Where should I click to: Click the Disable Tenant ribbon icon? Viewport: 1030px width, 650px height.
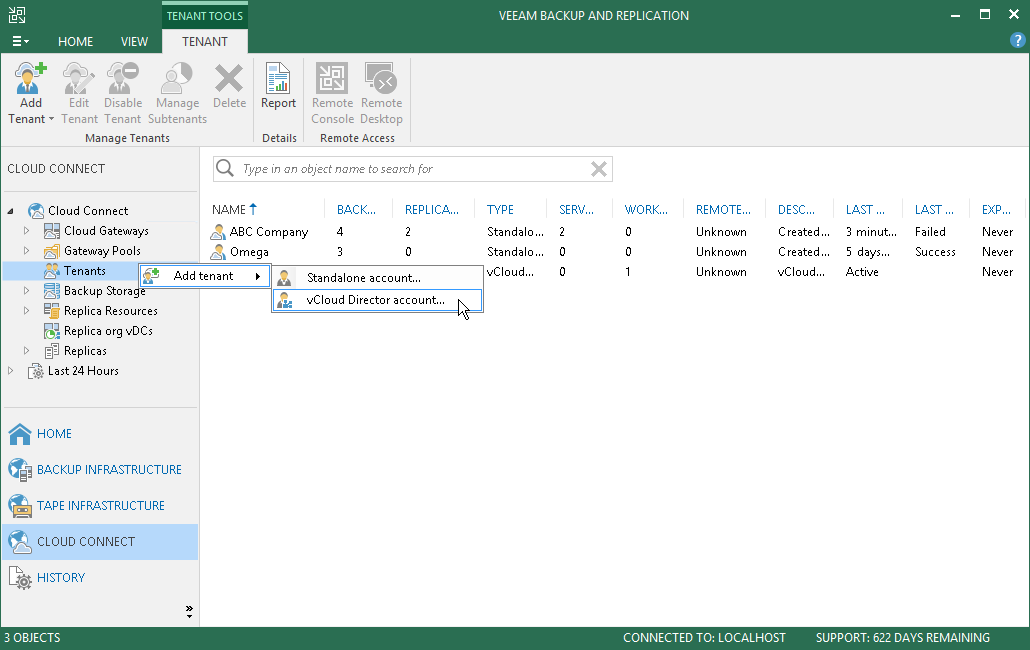point(123,79)
